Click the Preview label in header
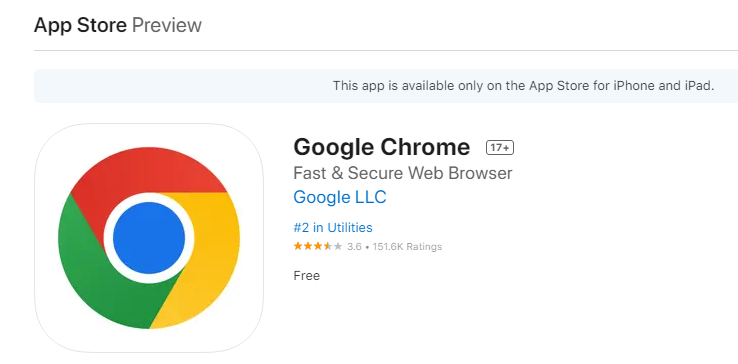The image size is (738, 364). (x=167, y=25)
